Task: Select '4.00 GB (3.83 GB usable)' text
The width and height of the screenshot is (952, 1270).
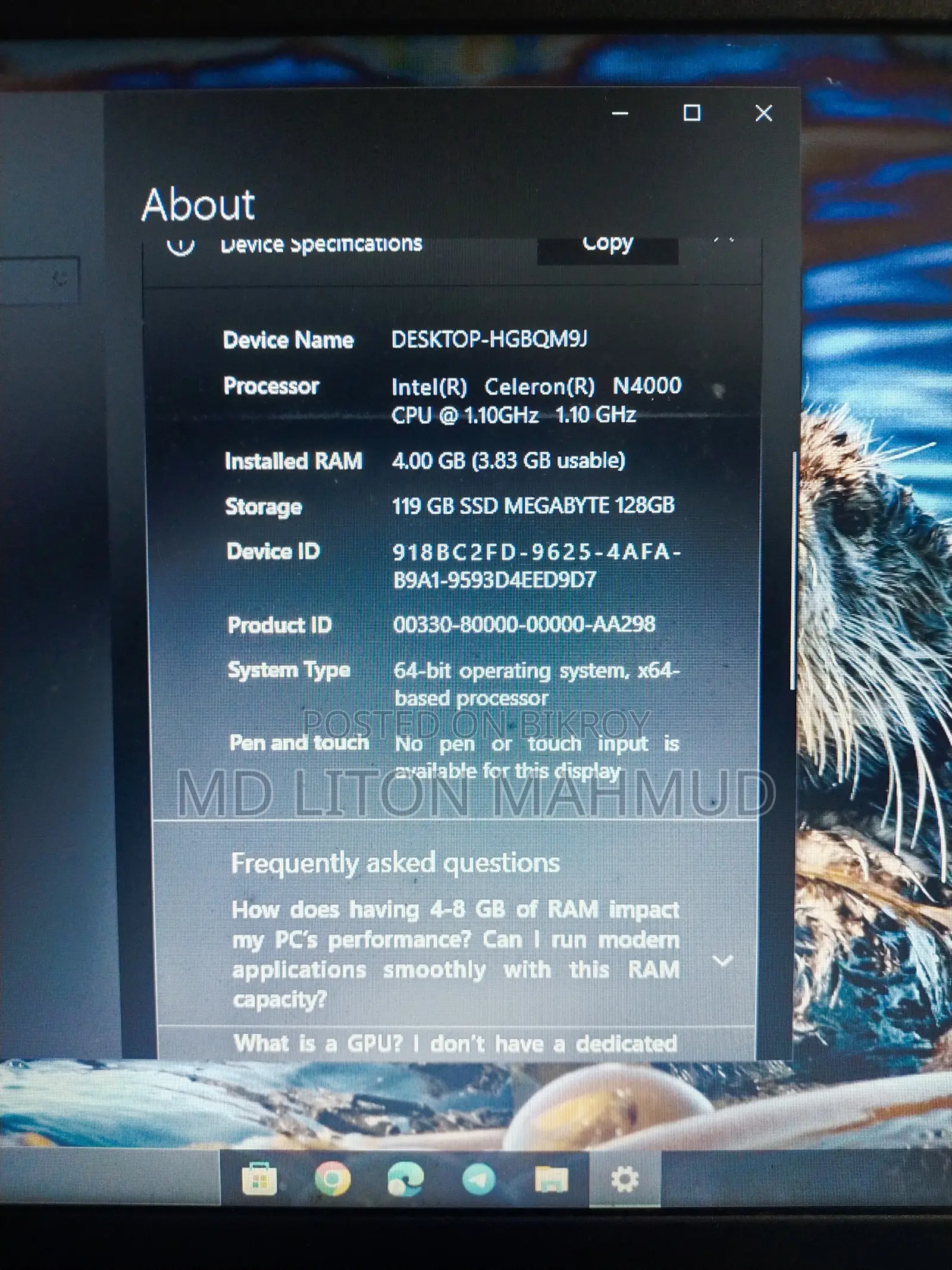Action: [508, 460]
